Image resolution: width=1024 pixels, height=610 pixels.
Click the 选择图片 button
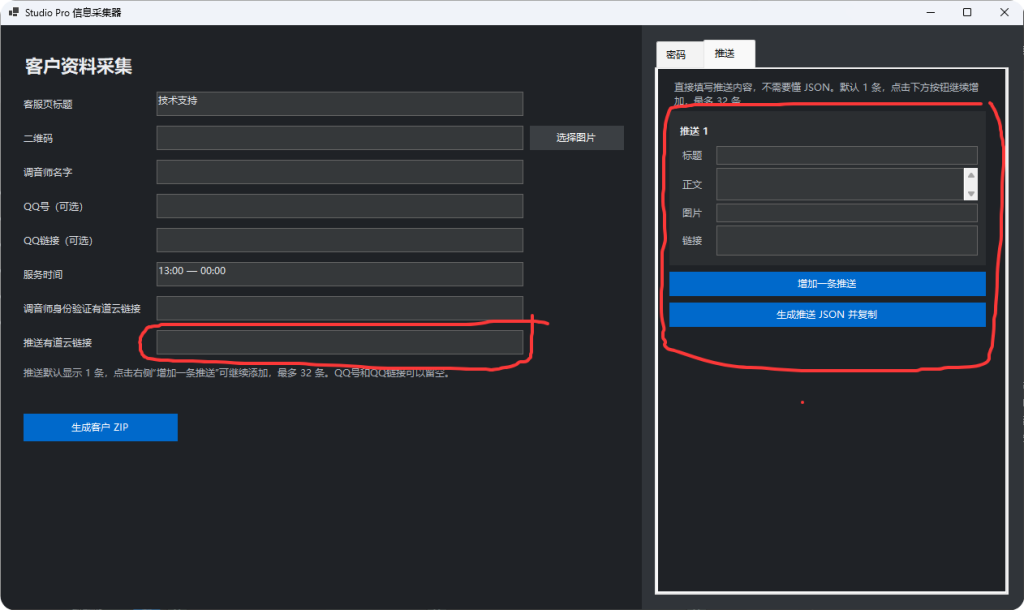point(576,138)
